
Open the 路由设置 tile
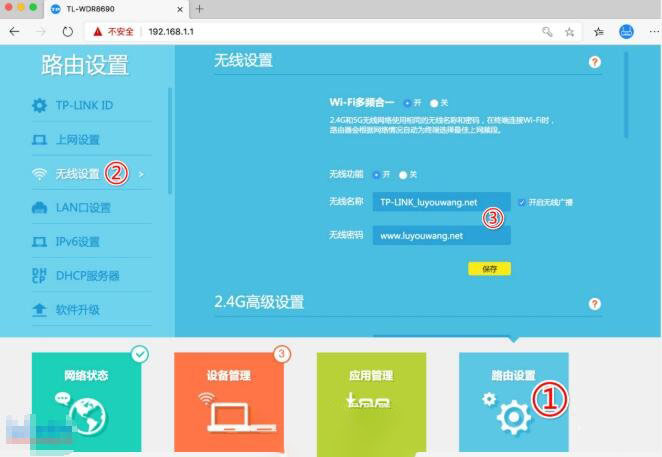514,402
